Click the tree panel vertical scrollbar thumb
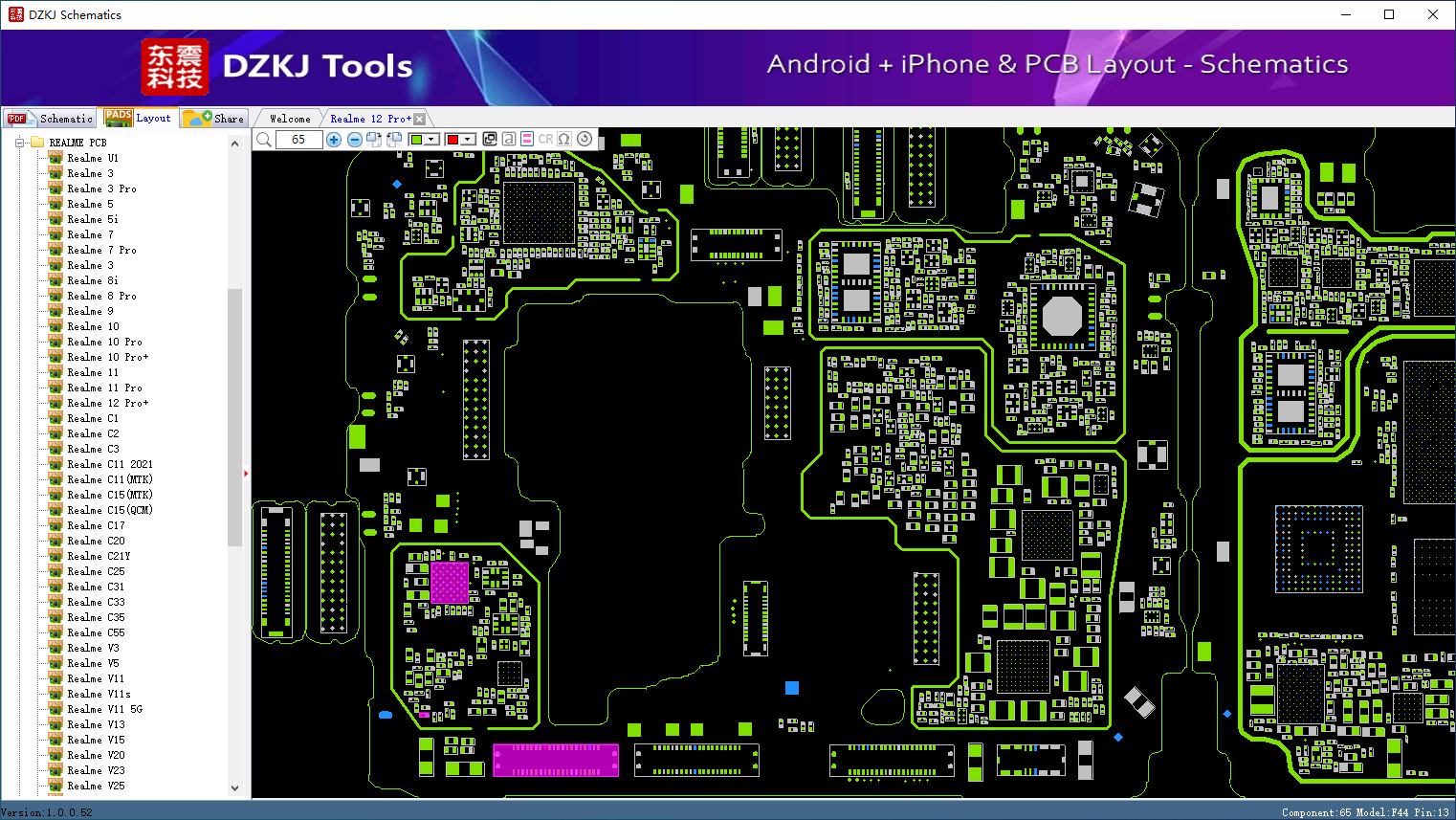 tap(235, 417)
